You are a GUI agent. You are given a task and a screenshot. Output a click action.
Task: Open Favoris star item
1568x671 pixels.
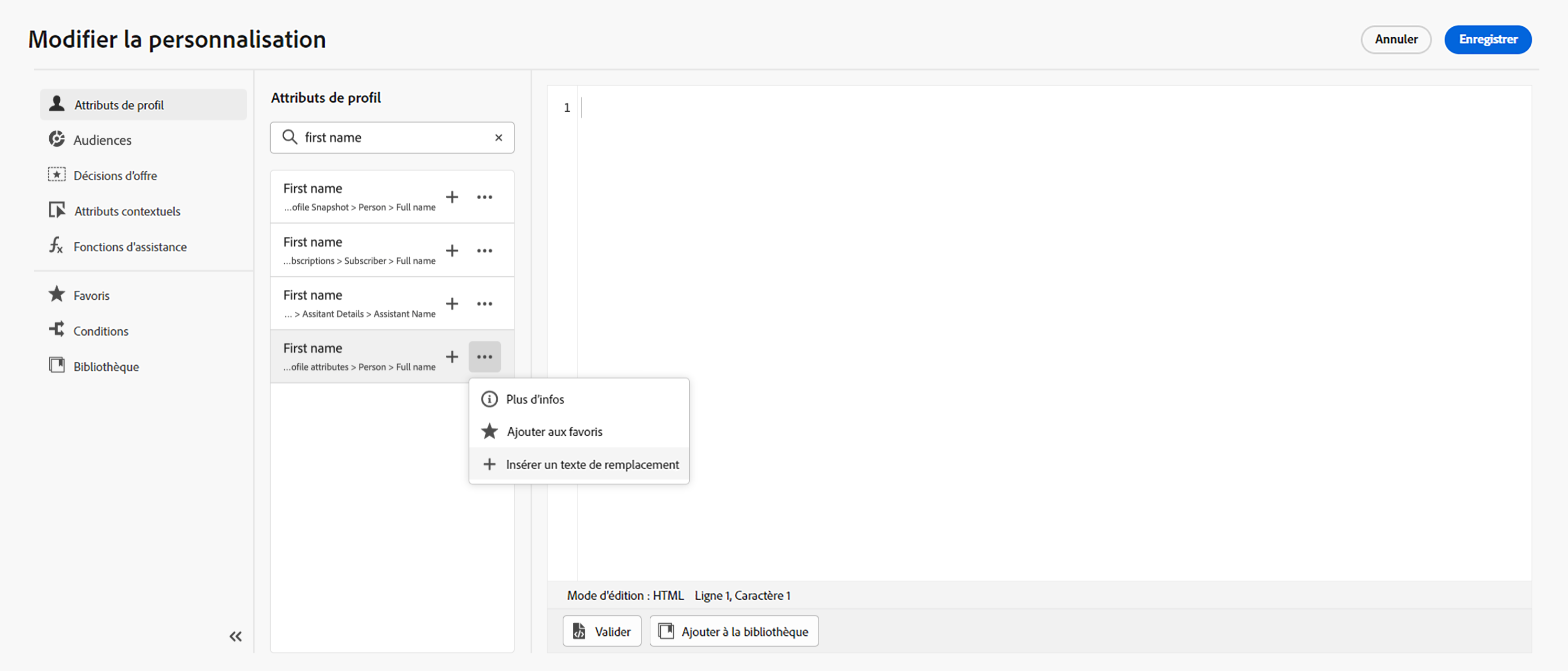(x=91, y=295)
